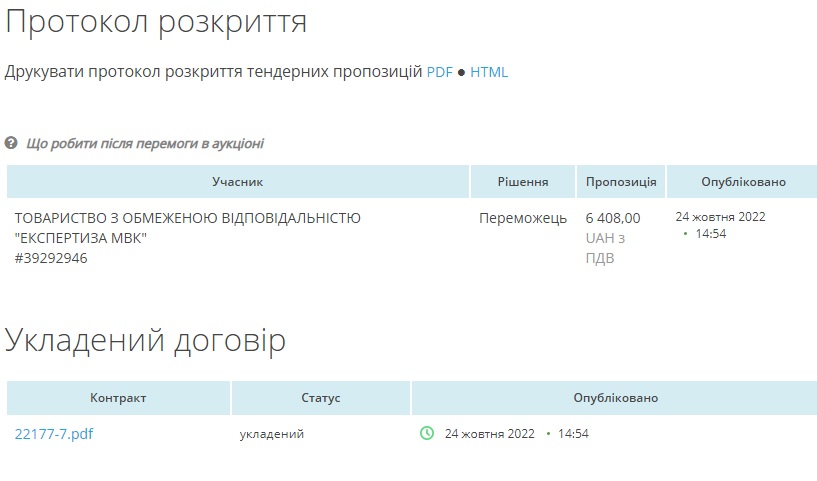Click the "Укладений договір" heading
Viewport: 817px width, 481px height.
click(x=146, y=340)
